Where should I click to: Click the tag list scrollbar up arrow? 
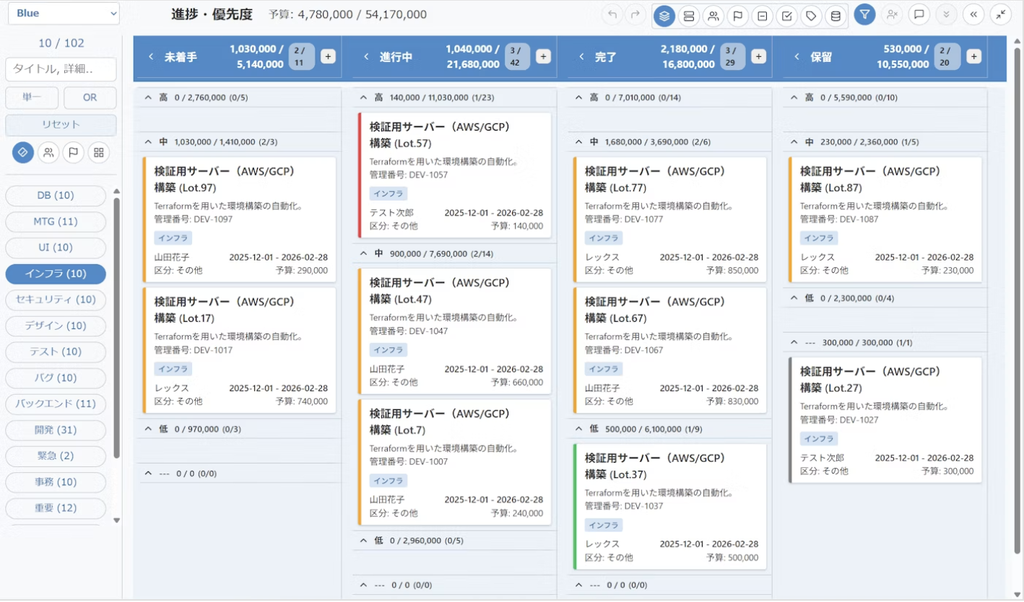pos(117,191)
